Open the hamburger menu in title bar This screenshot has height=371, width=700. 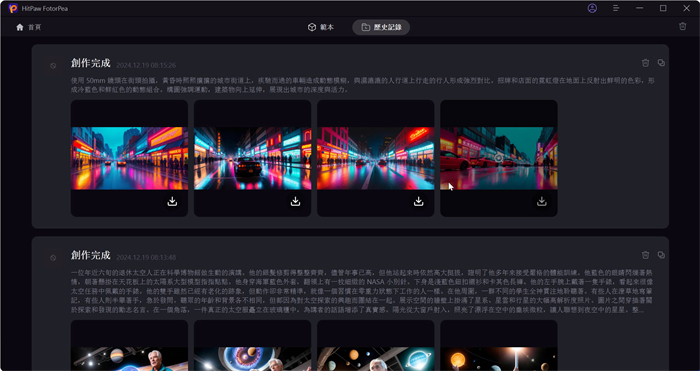pyautogui.click(x=616, y=8)
